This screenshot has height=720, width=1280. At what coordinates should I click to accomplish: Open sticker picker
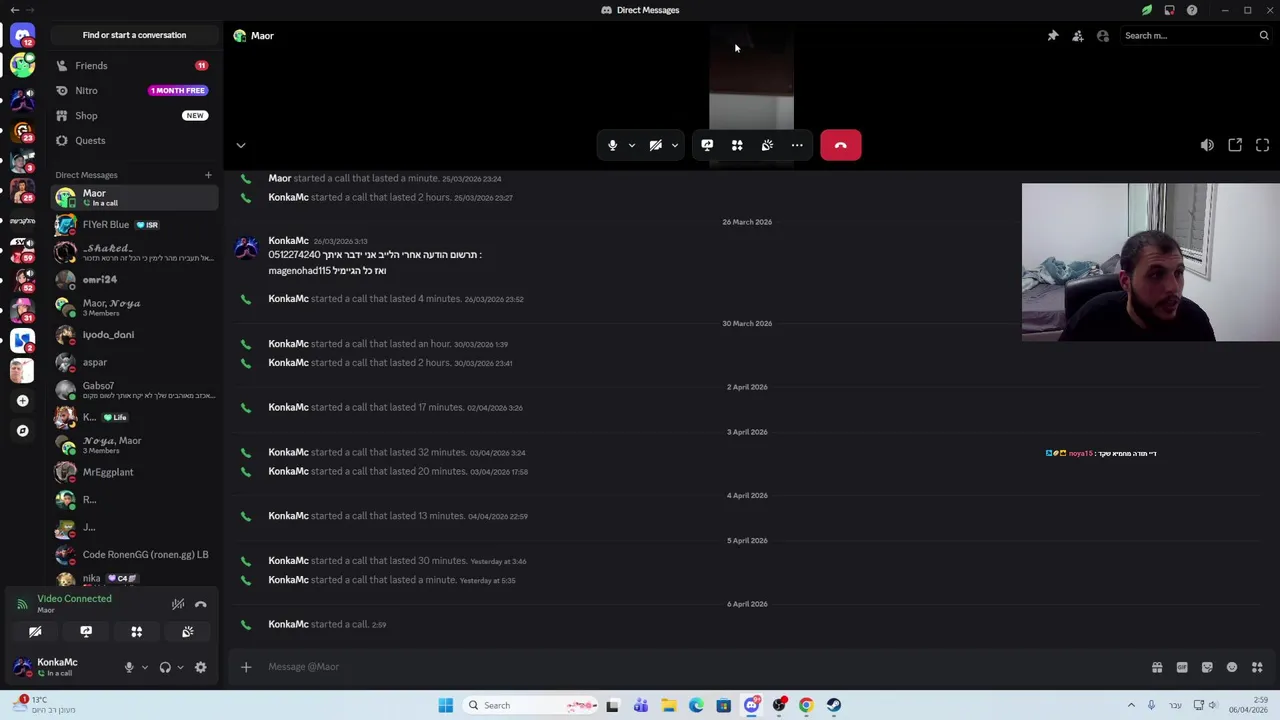point(1207,667)
